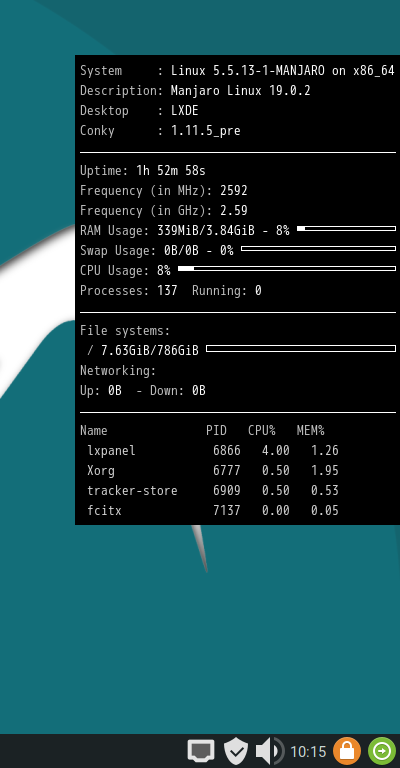Click the LXDE desktop value
The width and height of the screenshot is (400, 768).
click(185, 111)
